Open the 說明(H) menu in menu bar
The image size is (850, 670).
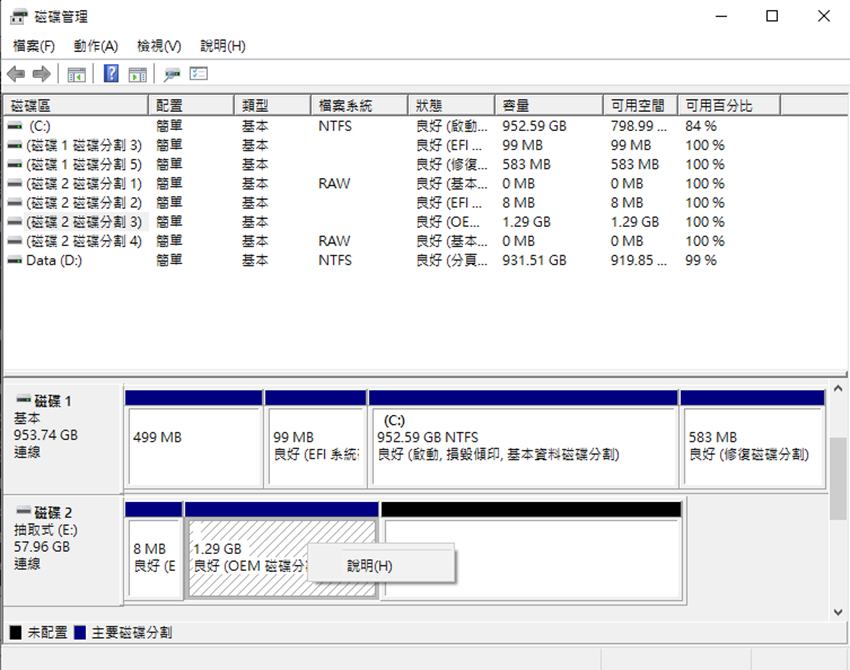pyautogui.click(x=223, y=46)
